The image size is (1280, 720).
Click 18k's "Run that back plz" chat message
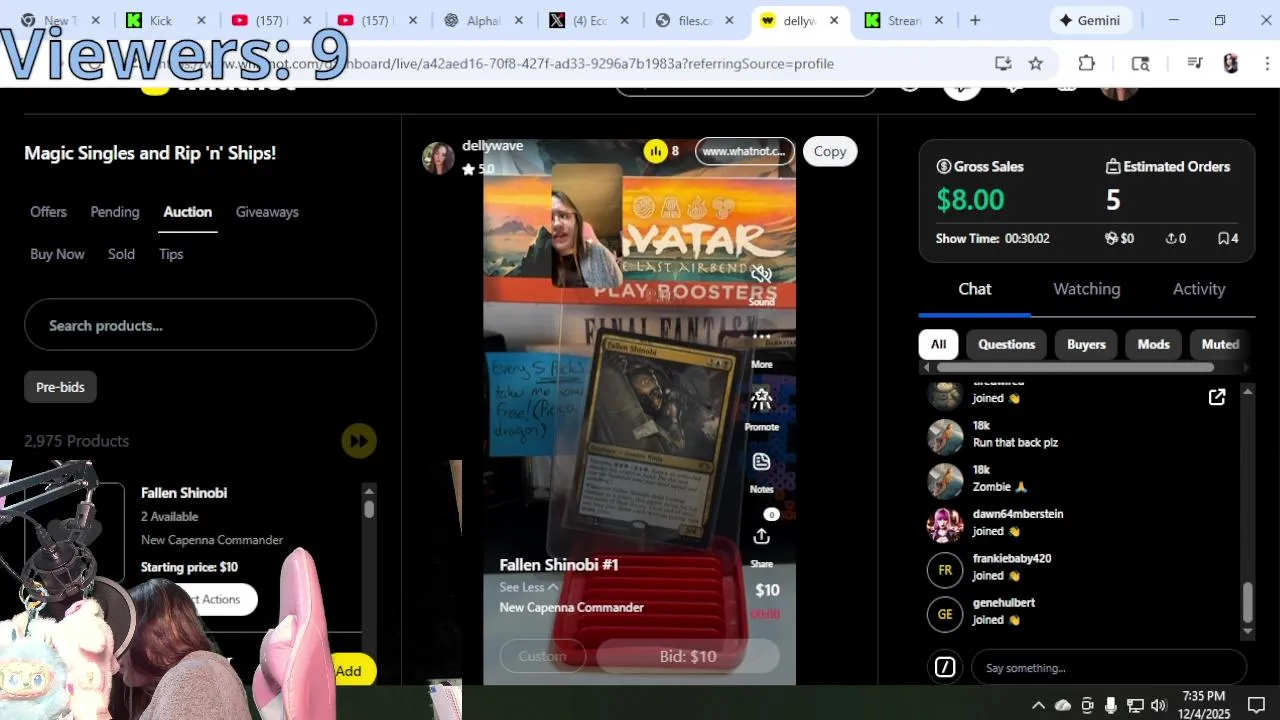pyautogui.click(x=1015, y=442)
